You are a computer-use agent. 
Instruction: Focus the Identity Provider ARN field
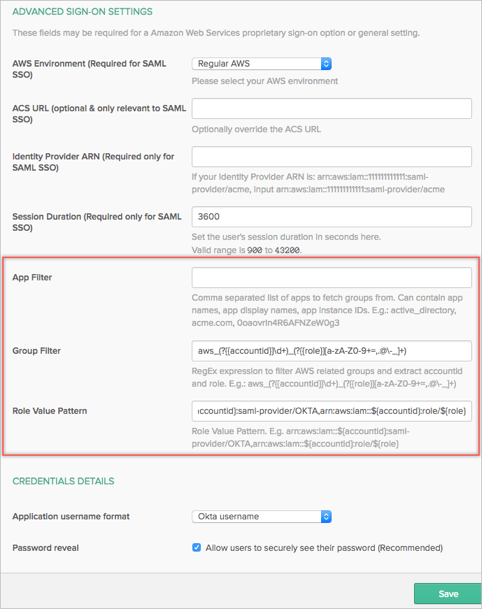(332, 157)
